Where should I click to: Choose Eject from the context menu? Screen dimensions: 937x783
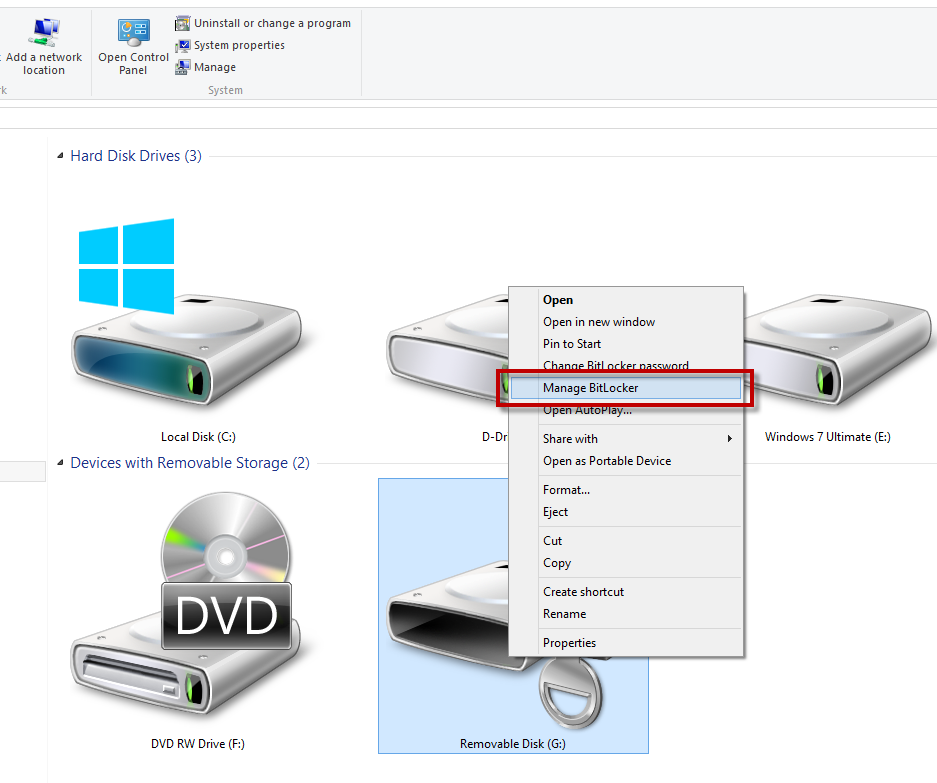(626, 512)
